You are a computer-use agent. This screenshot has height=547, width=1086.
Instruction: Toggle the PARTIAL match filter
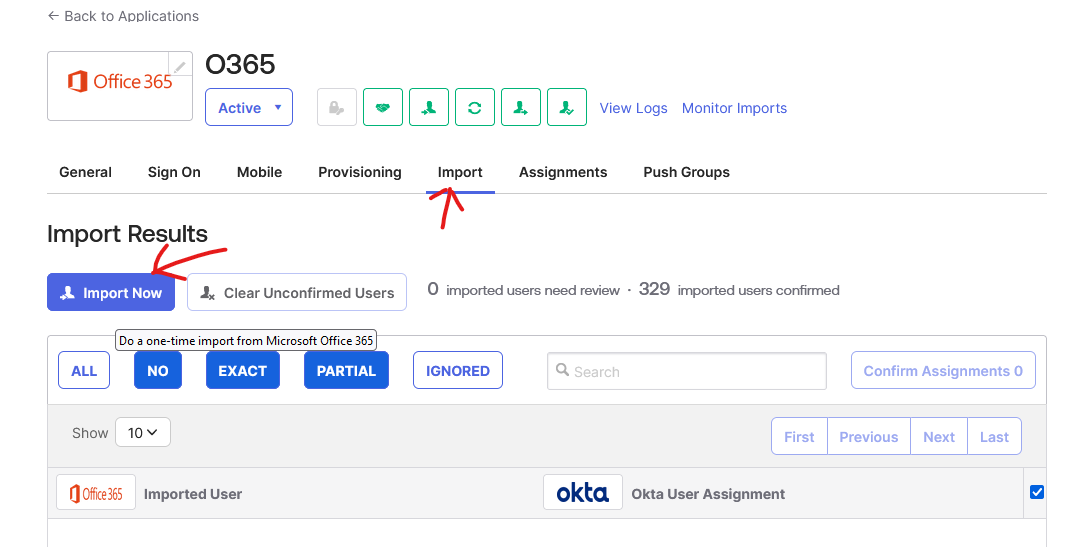346,370
